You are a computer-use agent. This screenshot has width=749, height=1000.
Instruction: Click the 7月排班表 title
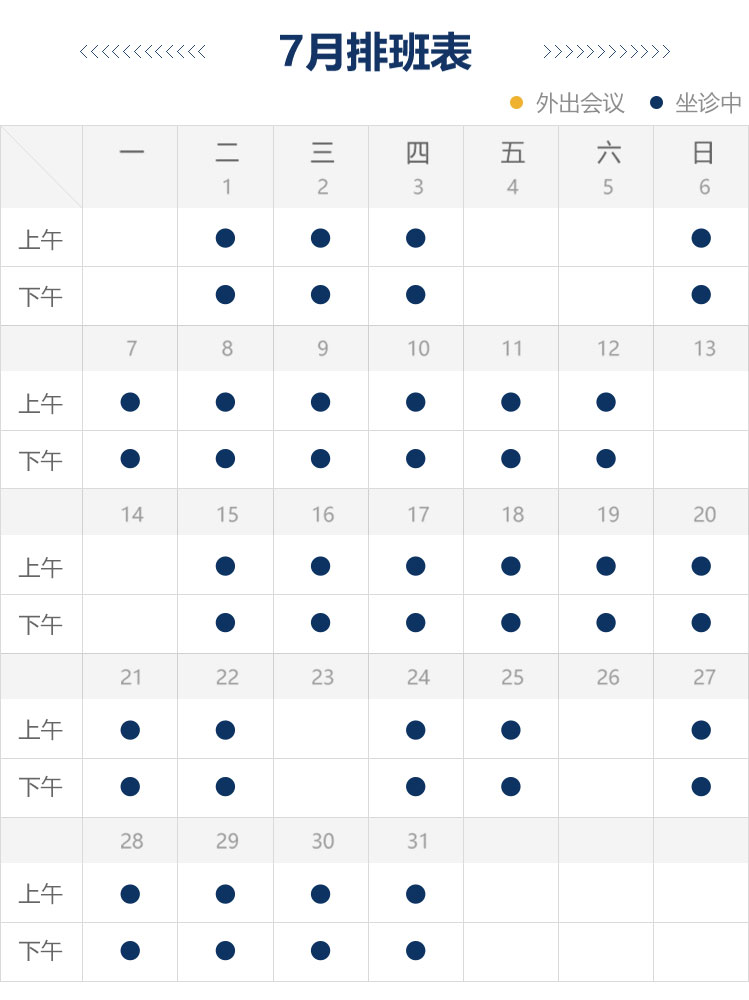(375, 52)
